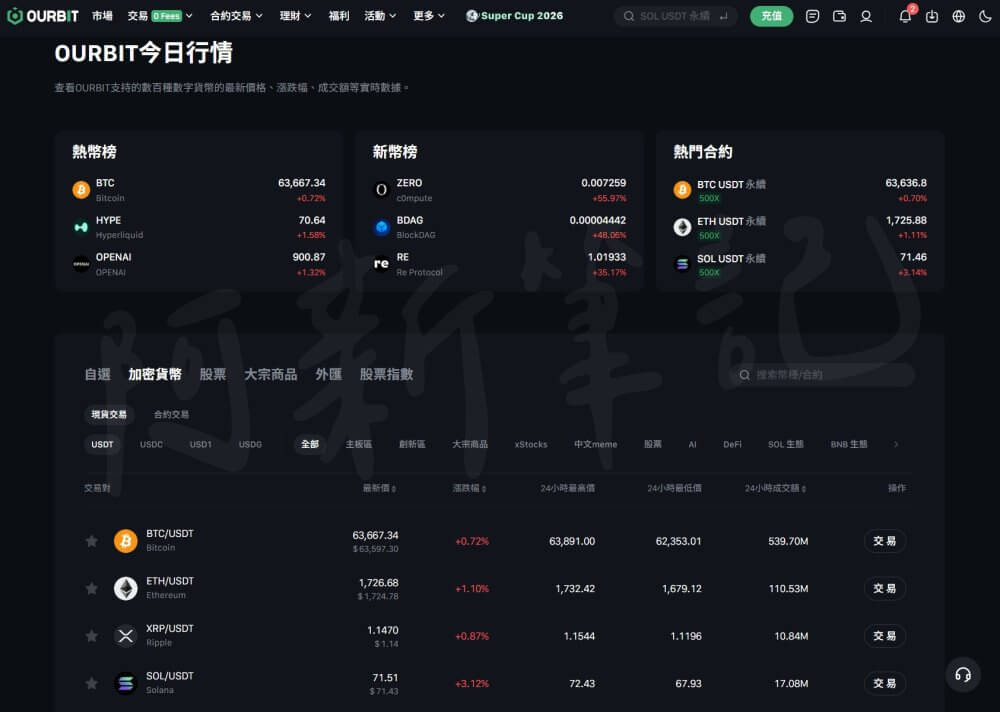1000x712 pixels.
Task: Click 交易 button for SOL/USDT
Action: 885,683
